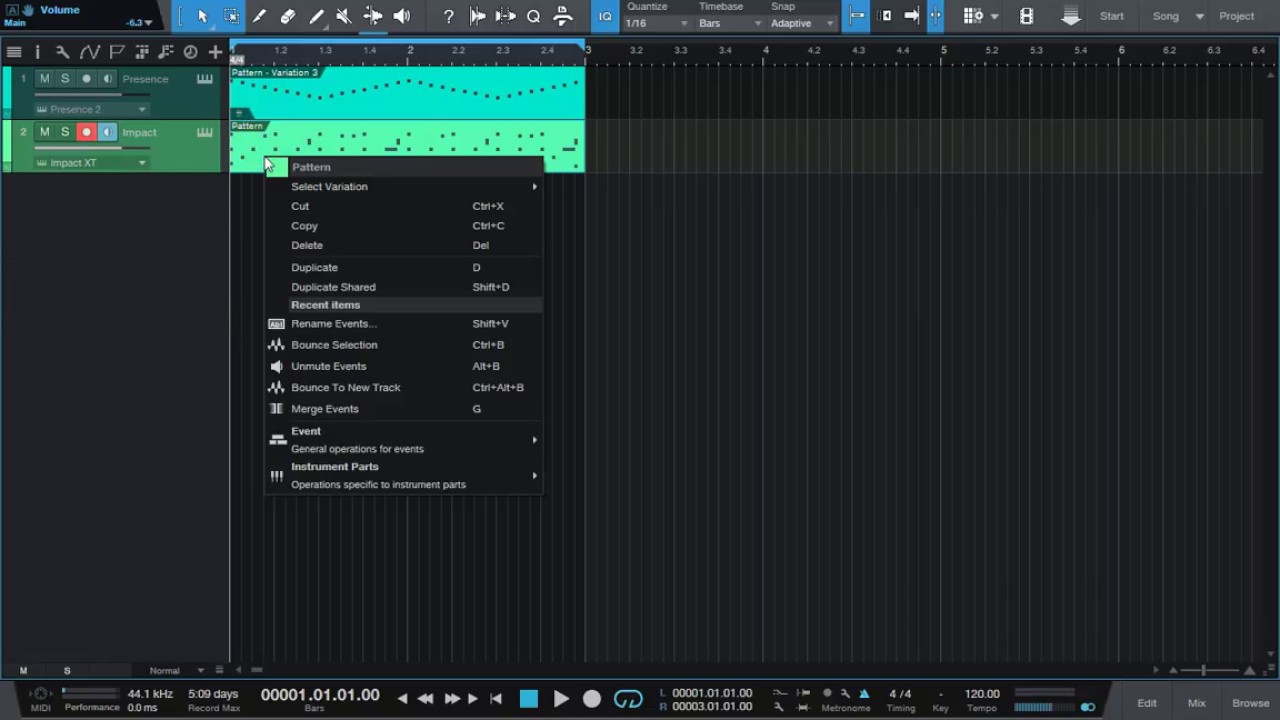The height and width of the screenshot is (720, 1280).
Task: Expand the Instrument Parts submenu
Action: 404,476
